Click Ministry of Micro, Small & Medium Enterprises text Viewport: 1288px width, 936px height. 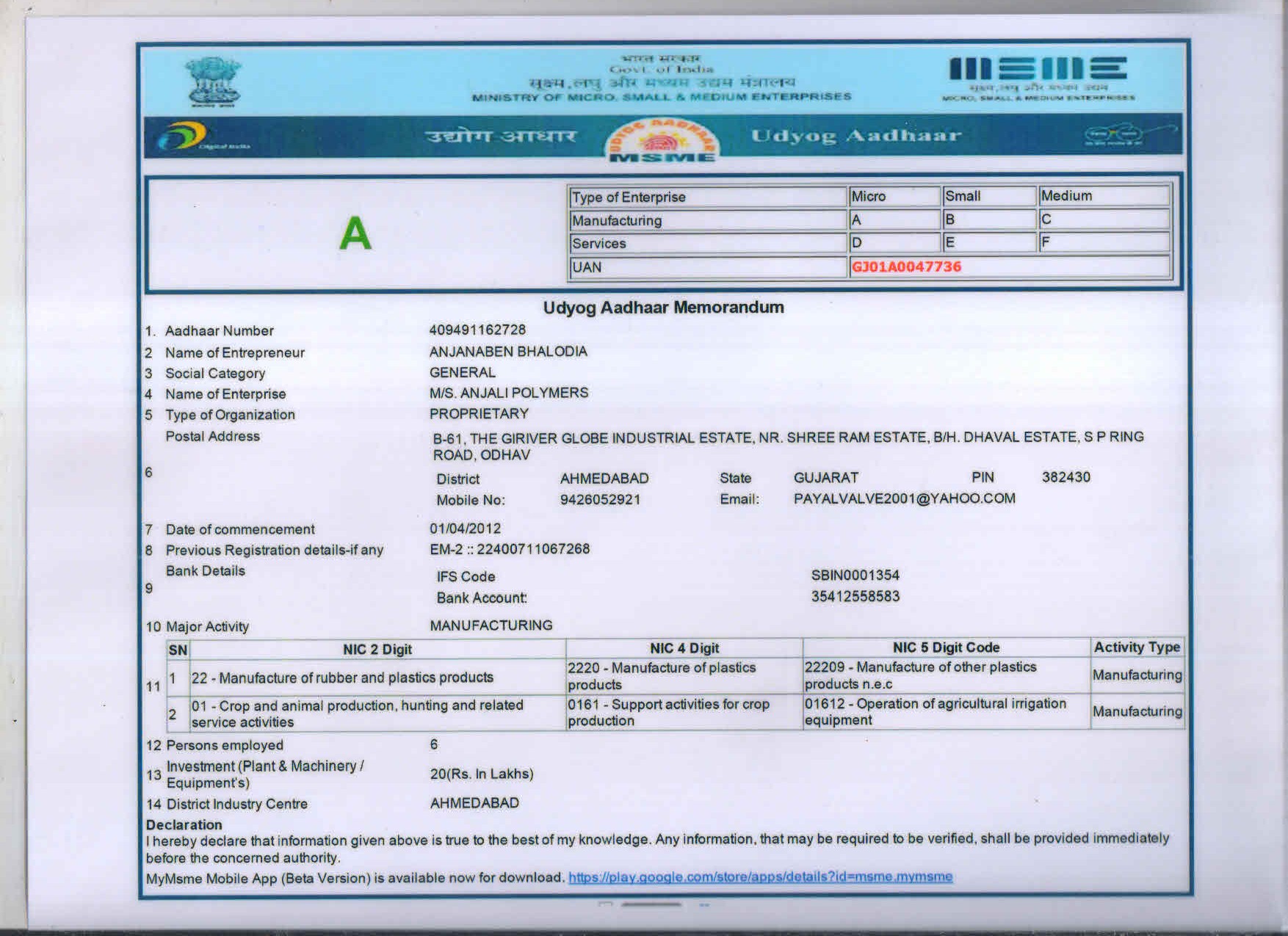coord(662,97)
